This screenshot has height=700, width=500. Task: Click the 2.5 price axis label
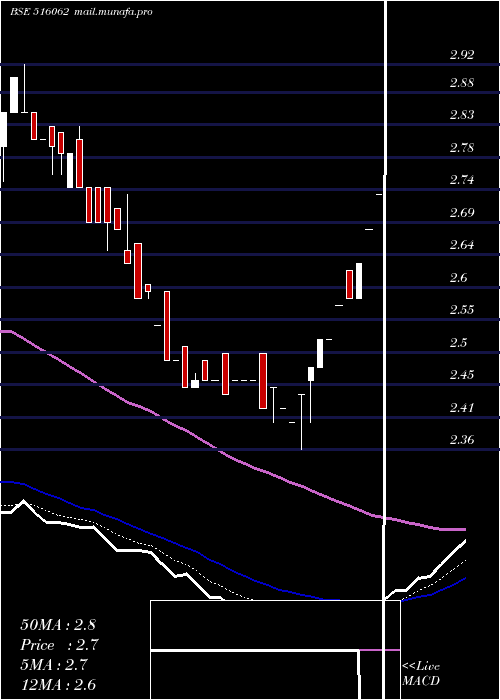(458, 342)
